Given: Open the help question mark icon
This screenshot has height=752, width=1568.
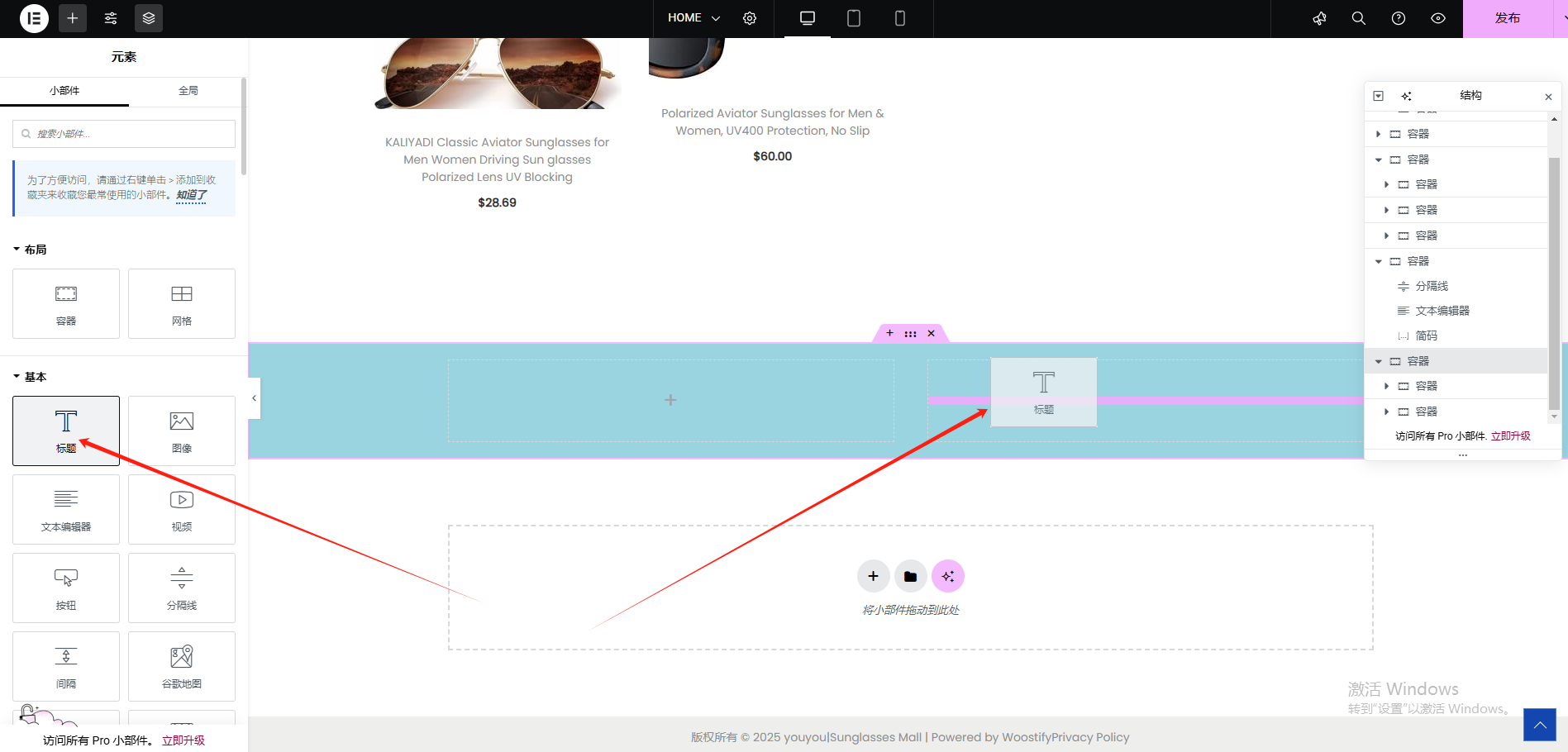Looking at the screenshot, I should point(1399,18).
